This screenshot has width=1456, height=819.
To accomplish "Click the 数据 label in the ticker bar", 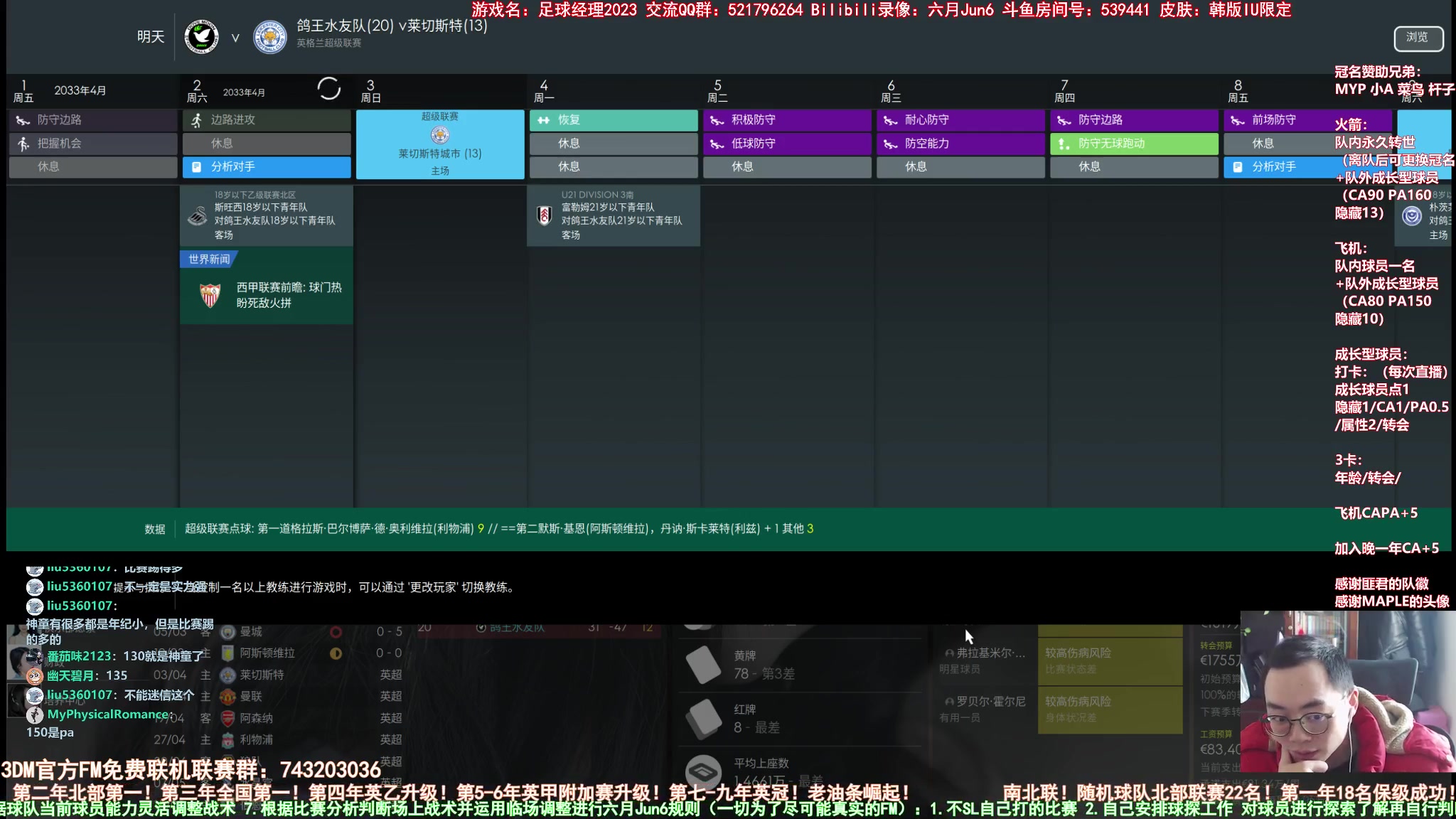I will [x=155, y=529].
